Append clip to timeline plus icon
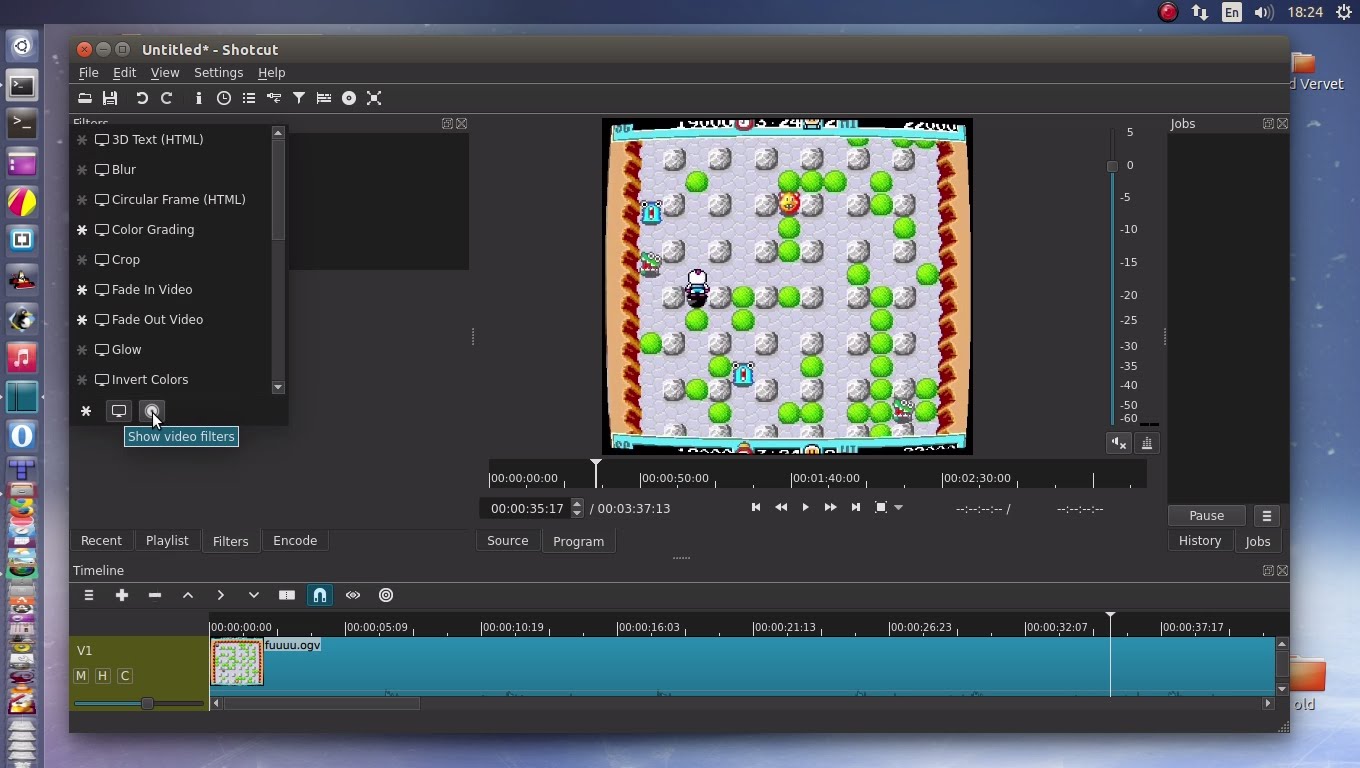The image size is (1360, 768). (122, 595)
